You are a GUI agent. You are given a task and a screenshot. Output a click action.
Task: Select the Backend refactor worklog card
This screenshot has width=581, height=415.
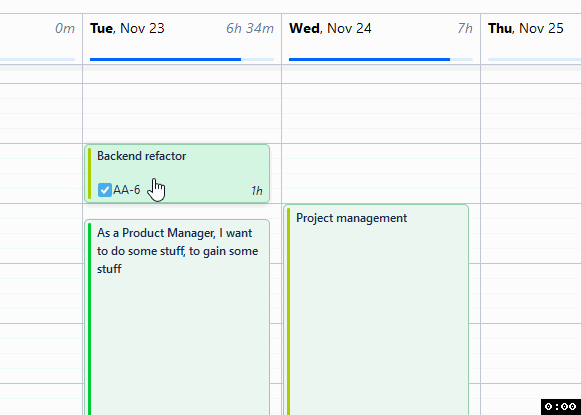(177, 173)
